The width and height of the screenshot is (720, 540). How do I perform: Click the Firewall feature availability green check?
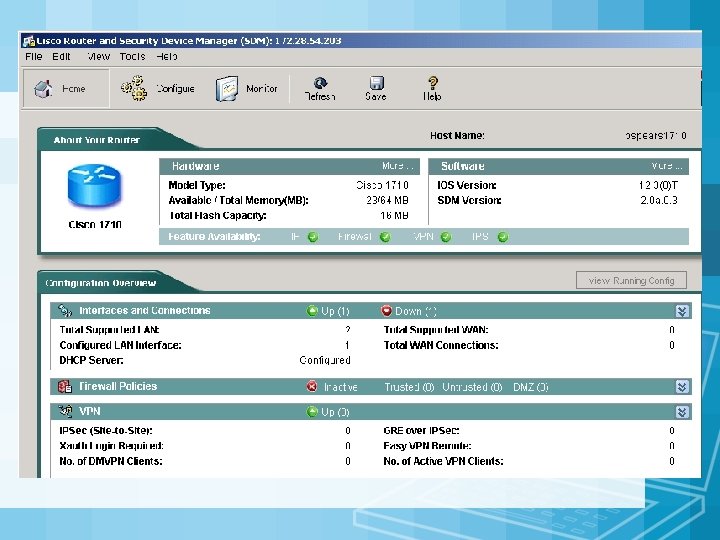pyautogui.click(x=385, y=237)
